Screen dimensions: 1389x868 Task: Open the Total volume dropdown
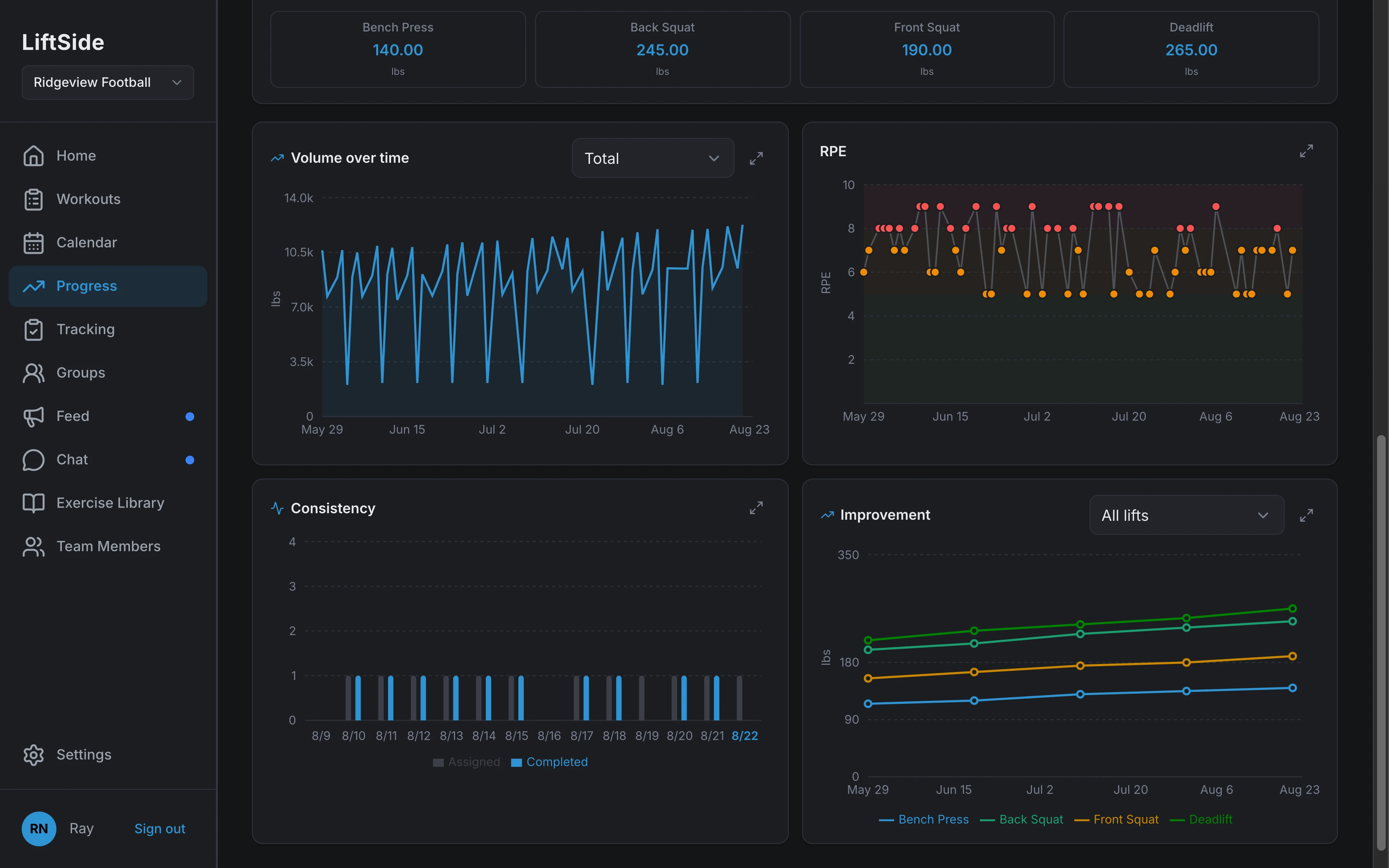(653, 158)
